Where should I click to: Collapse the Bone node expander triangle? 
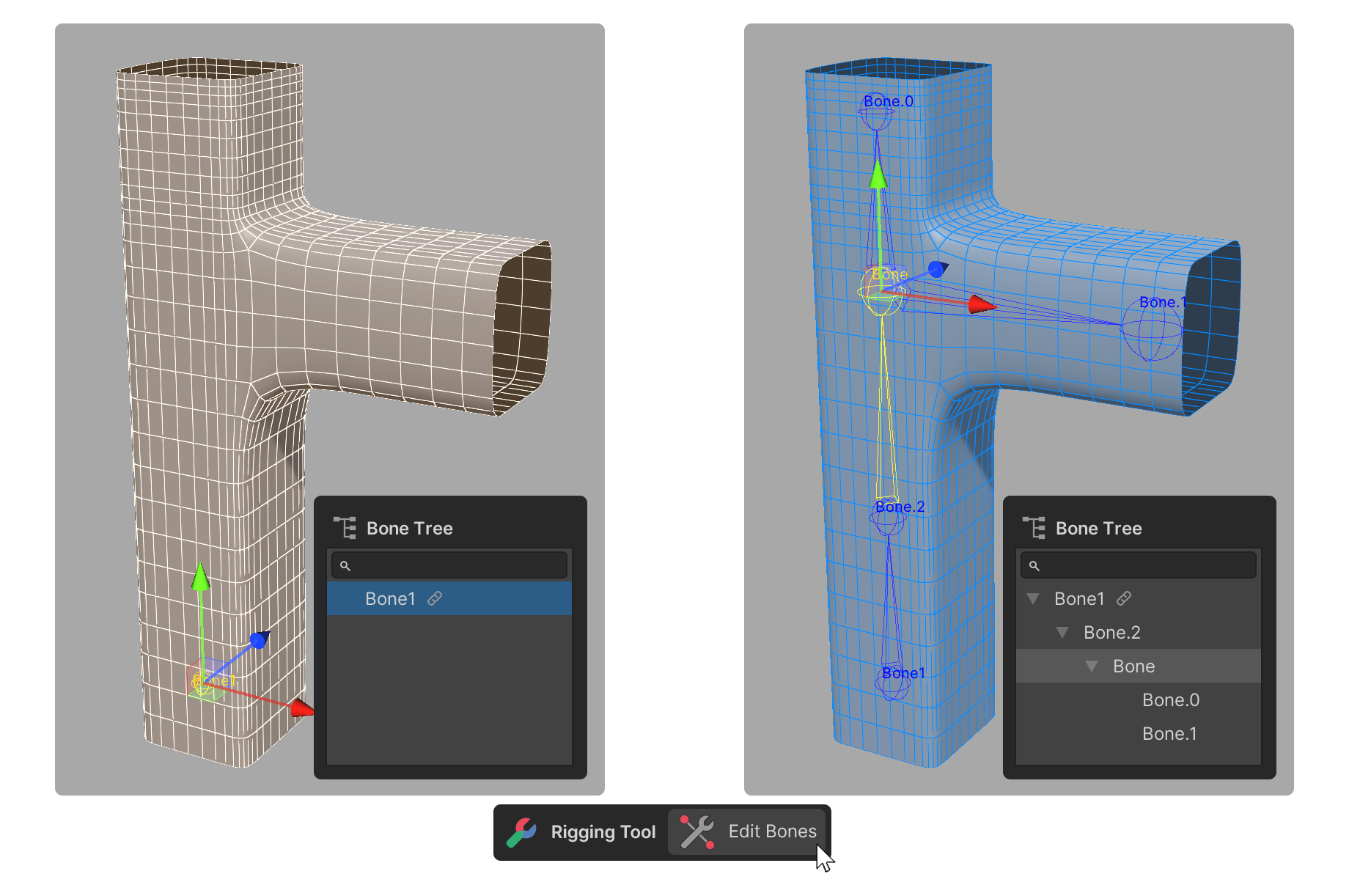tap(1092, 667)
